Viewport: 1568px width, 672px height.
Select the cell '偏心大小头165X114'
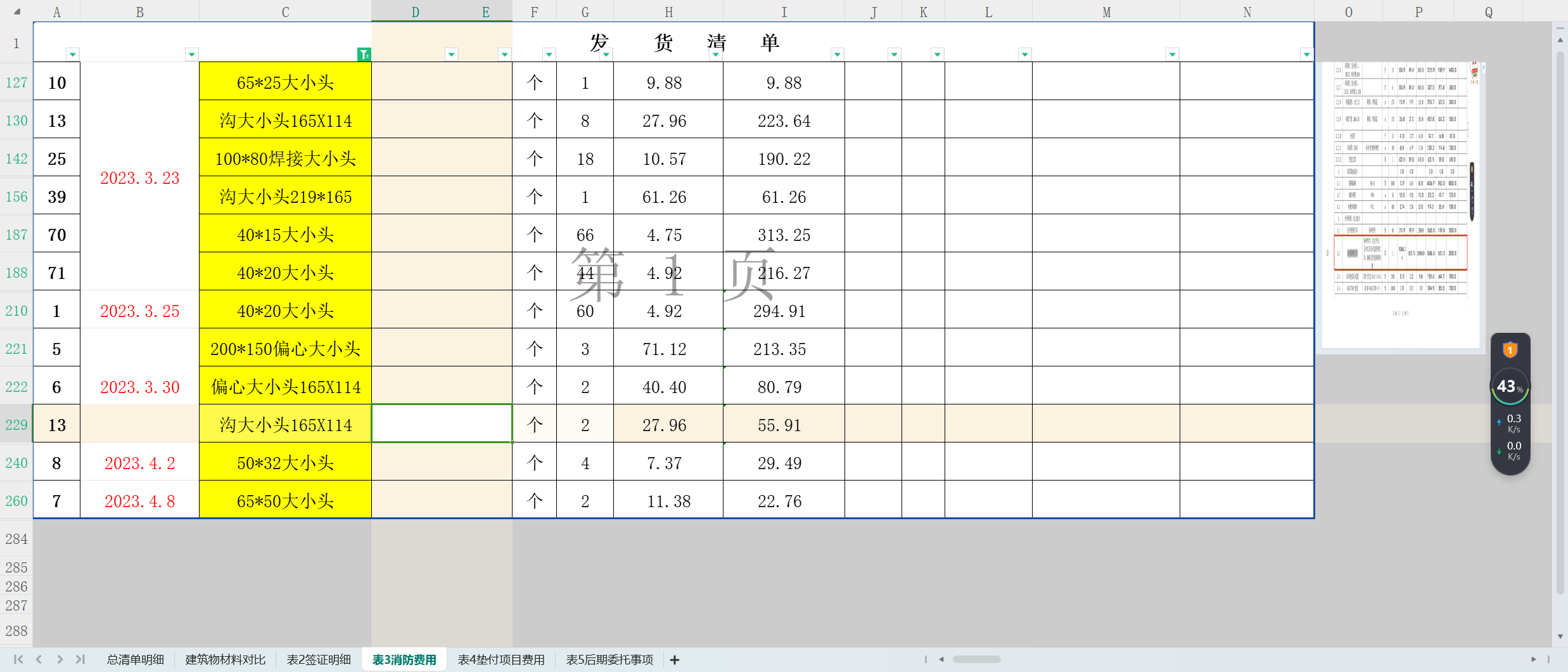[x=286, y=387]
